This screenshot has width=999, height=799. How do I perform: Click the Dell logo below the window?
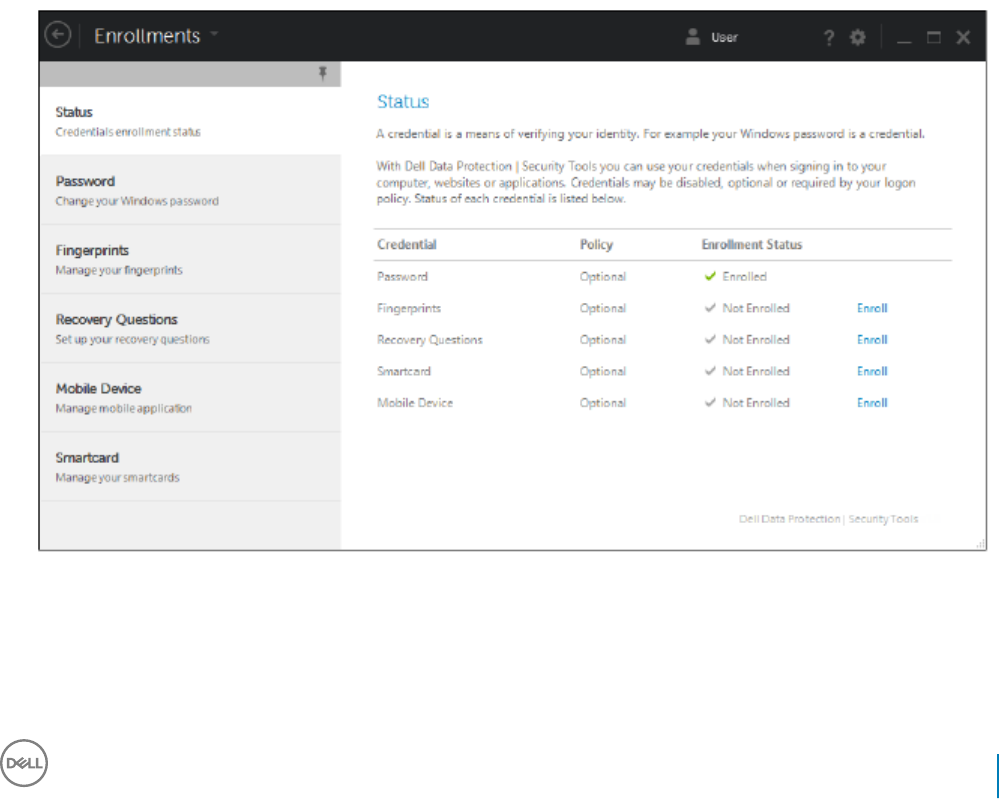tap(24, 763)
